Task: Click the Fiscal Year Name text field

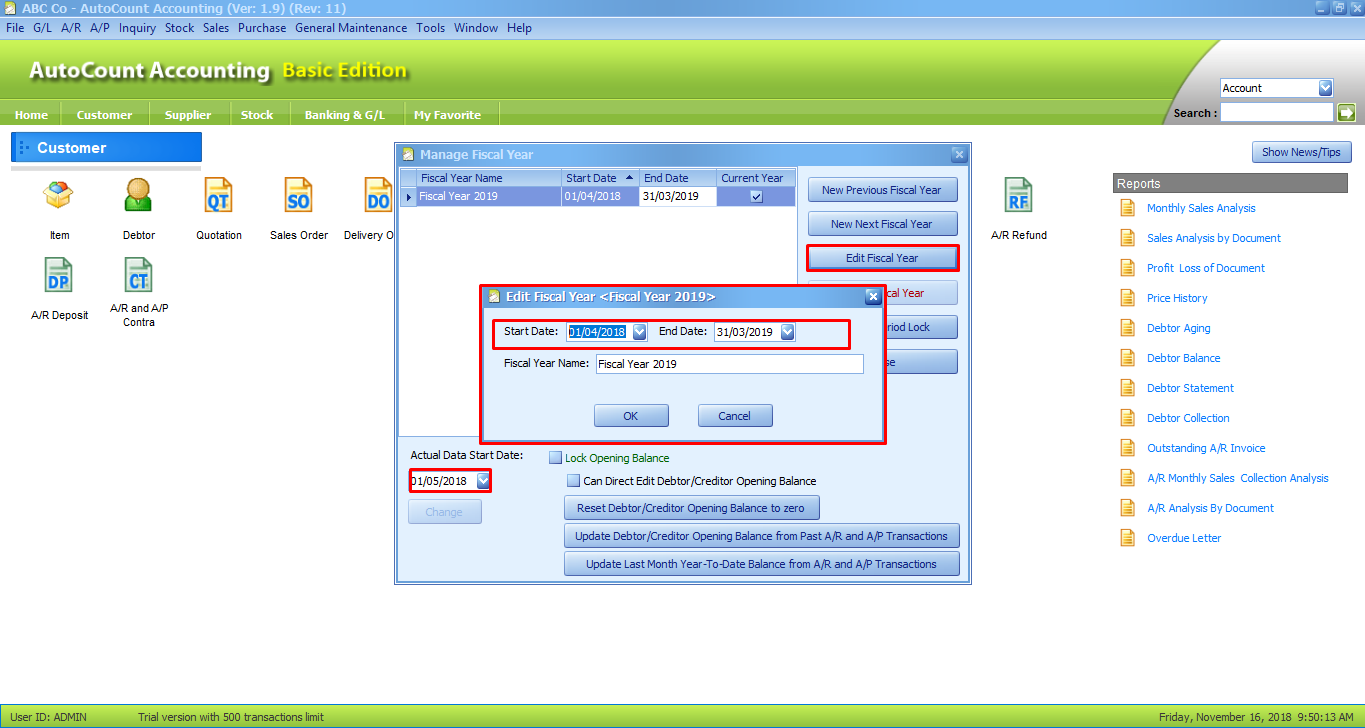Action: 729,364
